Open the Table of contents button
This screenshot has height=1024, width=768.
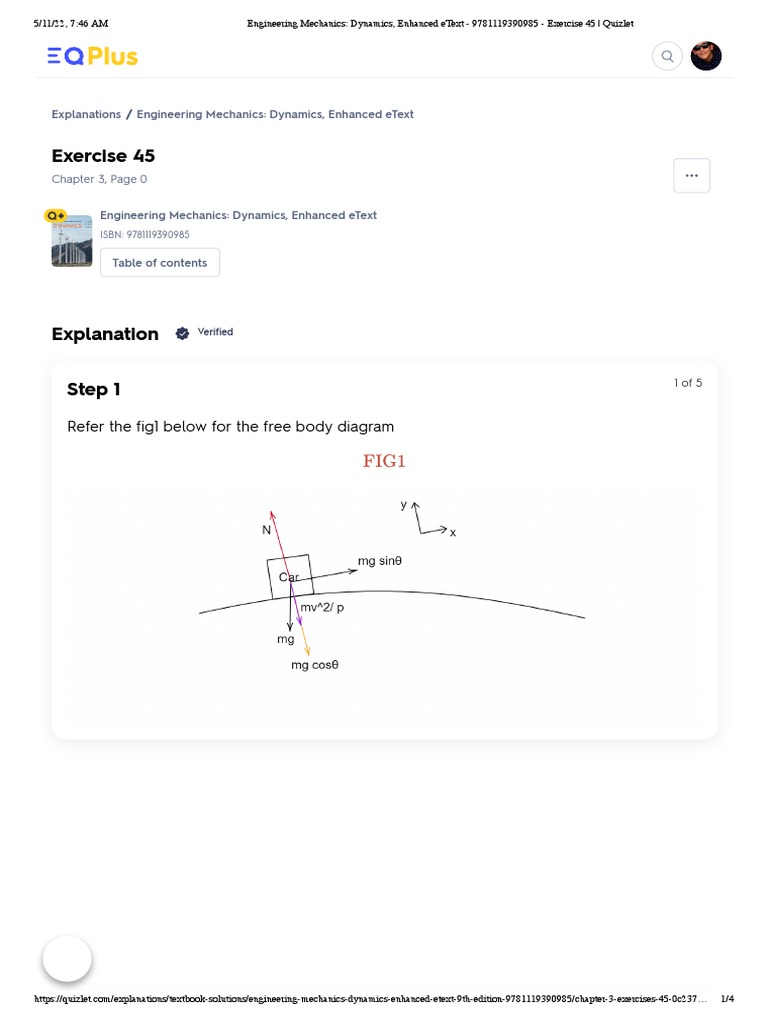(160, 263)
